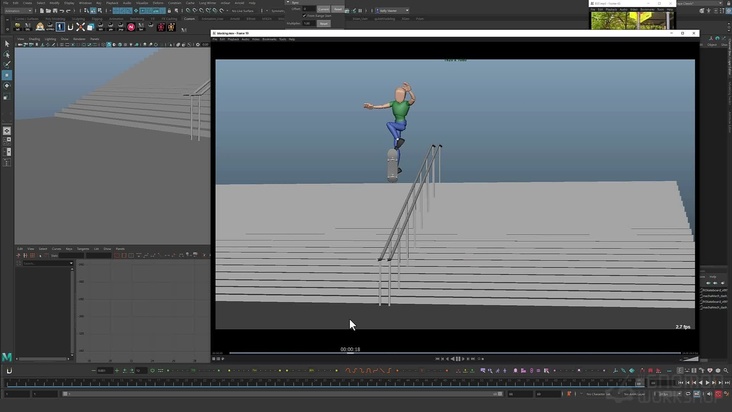Click Maya's play backwards button
Image resolution: width=732 pixels, height=412 pixels.
coord(700,383)
